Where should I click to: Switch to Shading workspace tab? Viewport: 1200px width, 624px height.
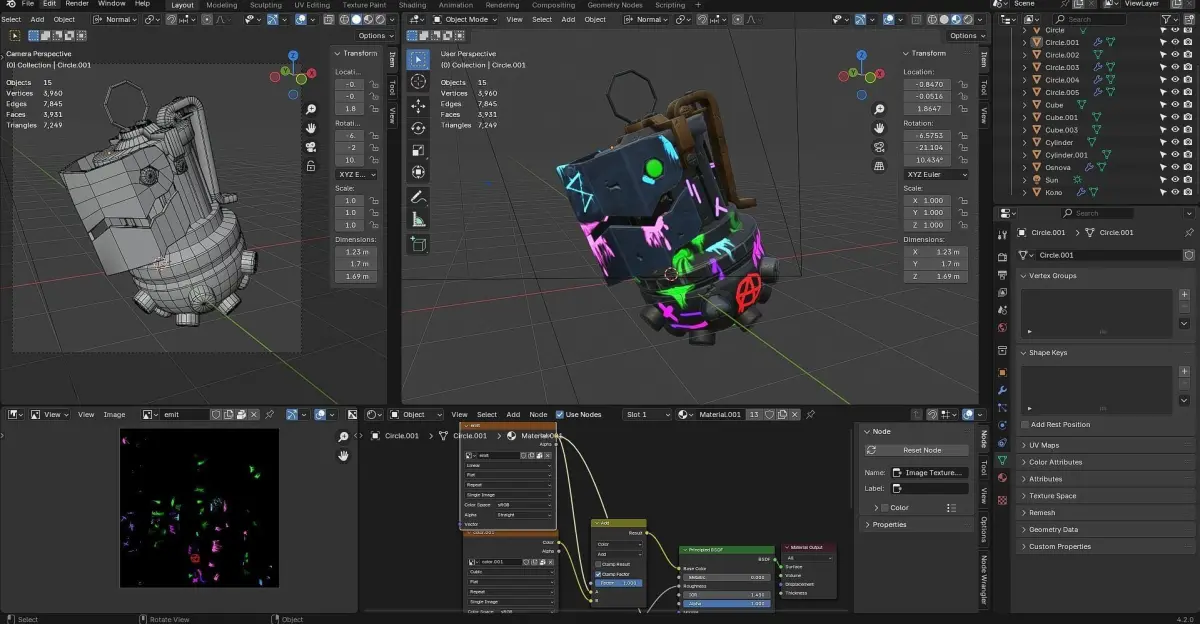pos(412,5)
